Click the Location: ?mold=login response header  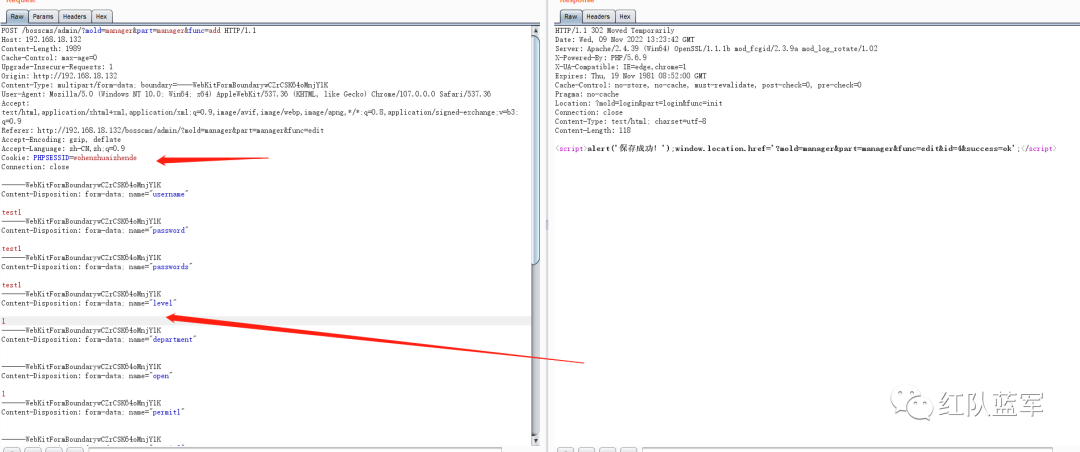point(638,103)
